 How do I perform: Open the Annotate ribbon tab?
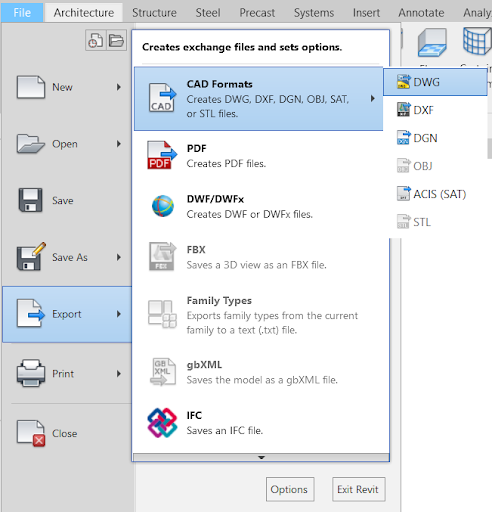click(421, 13)
